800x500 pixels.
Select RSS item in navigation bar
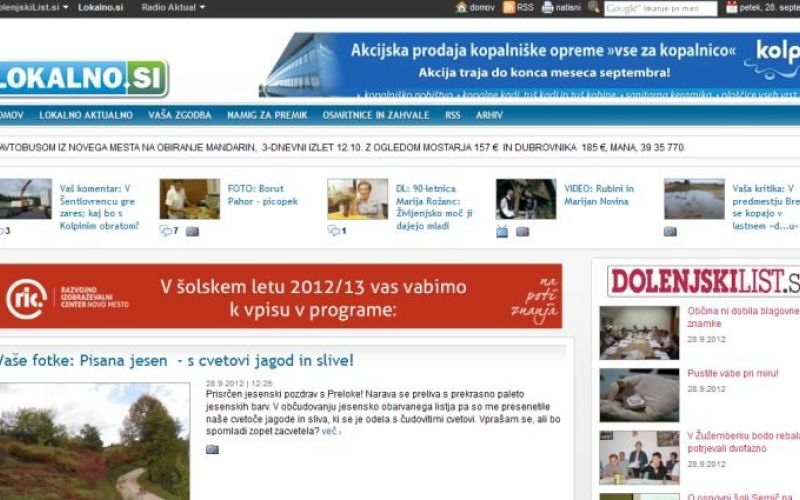pos(453,115)
